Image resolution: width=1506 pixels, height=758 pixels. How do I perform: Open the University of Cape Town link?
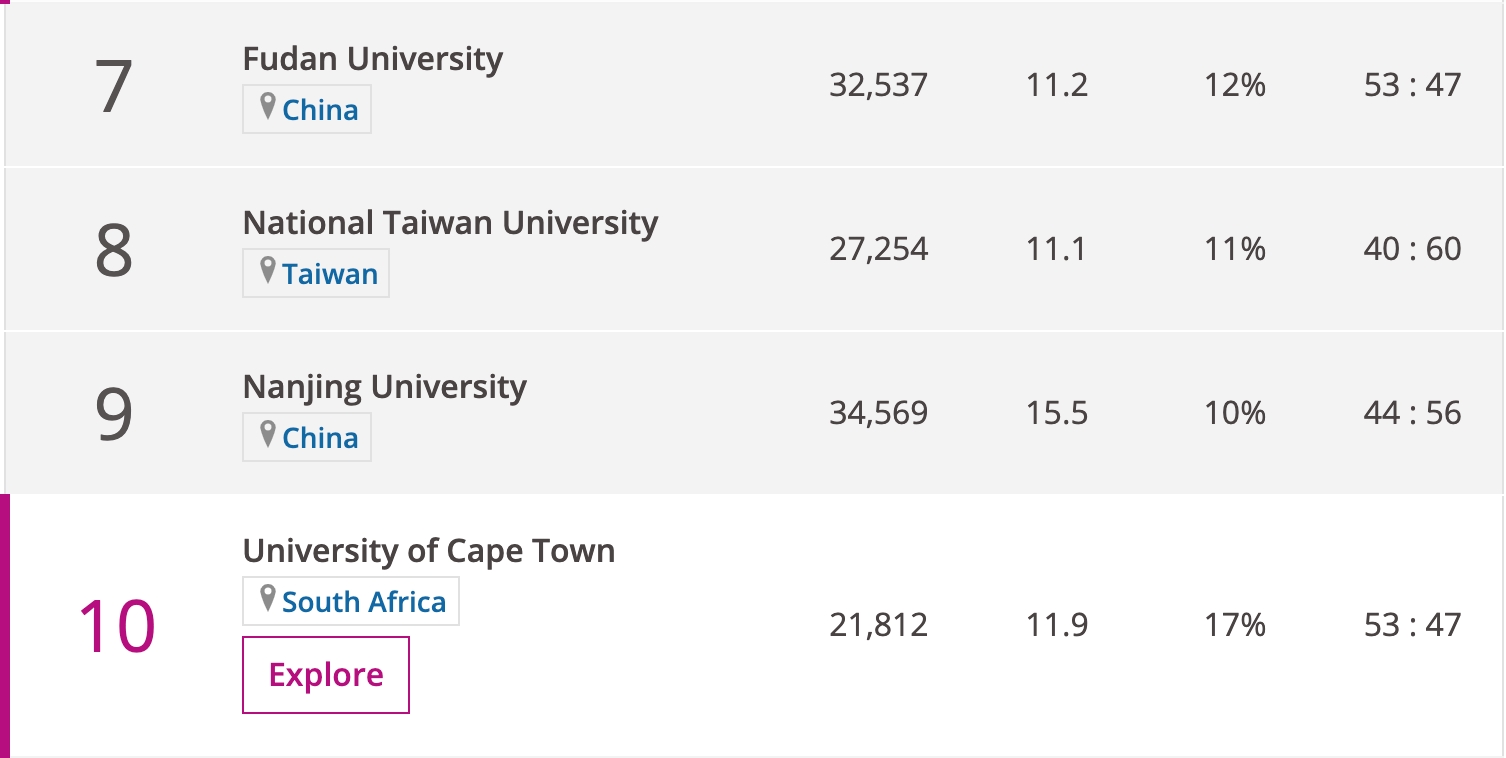[x=429, y=551]
